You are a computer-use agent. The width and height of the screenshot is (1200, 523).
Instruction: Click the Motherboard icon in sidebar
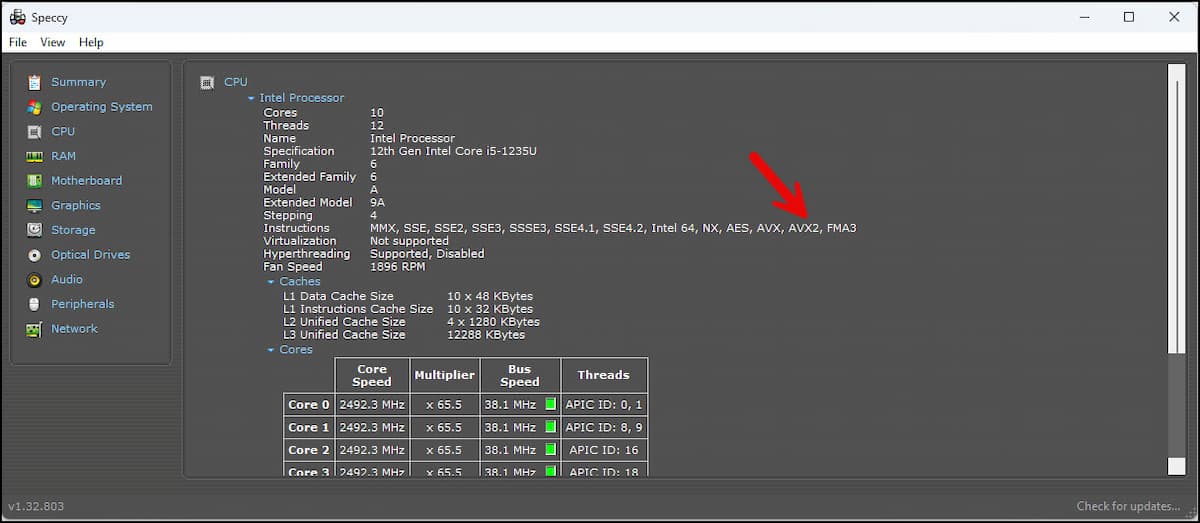click(34, 181)
